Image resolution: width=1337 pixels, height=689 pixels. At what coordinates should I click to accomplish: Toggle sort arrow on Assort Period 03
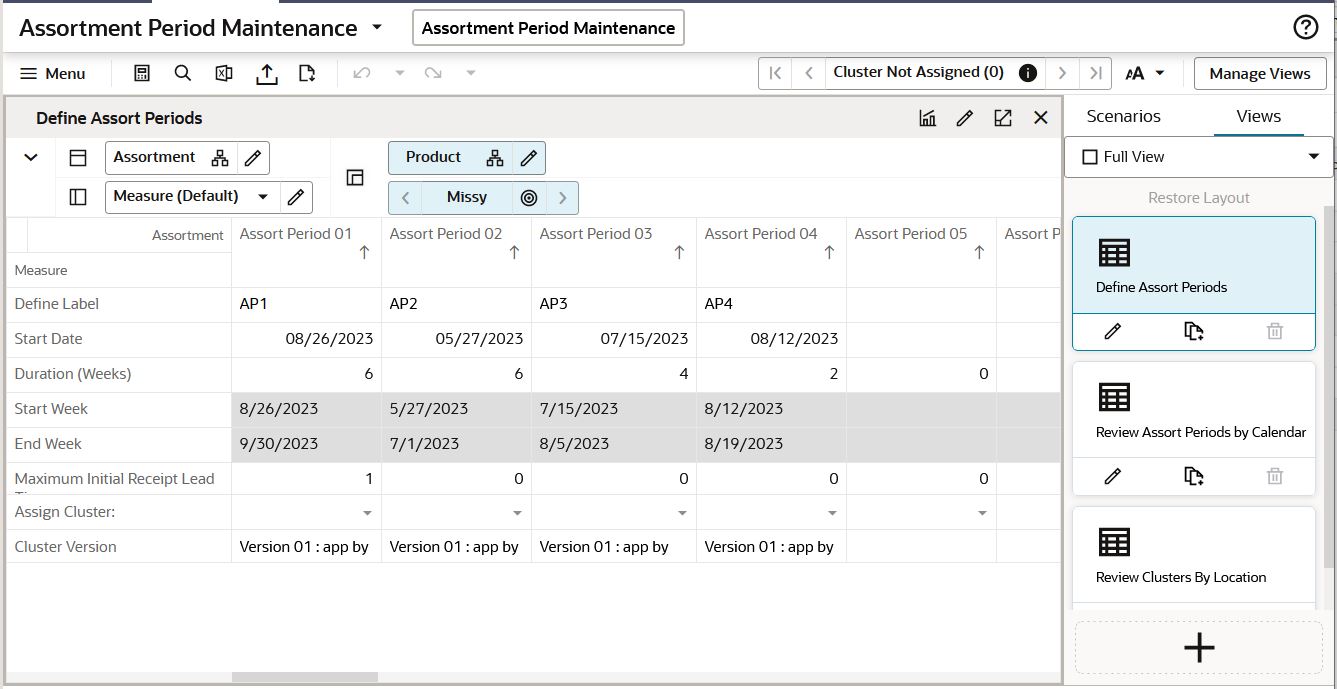679,253
